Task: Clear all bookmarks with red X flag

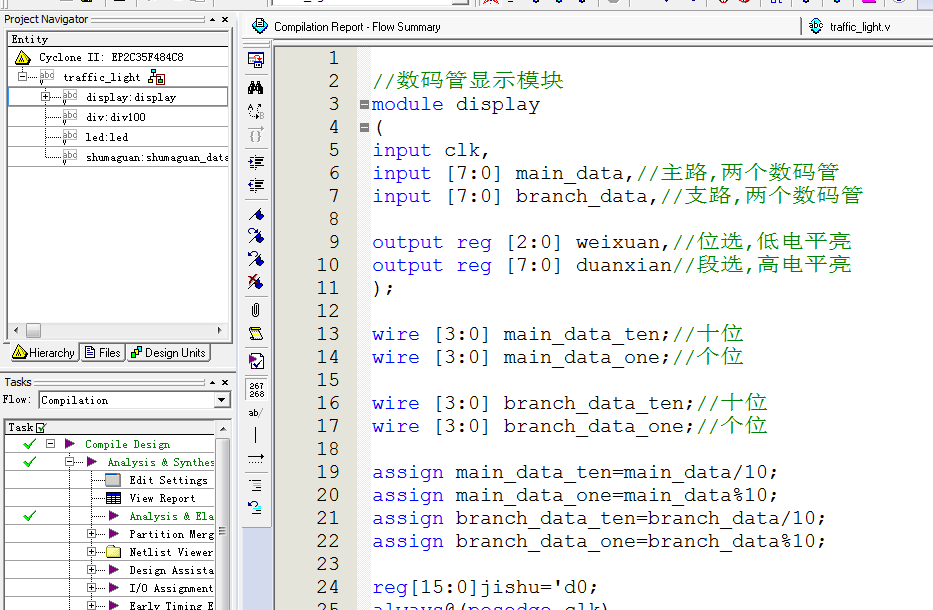Action: click(x=256, y=283)
